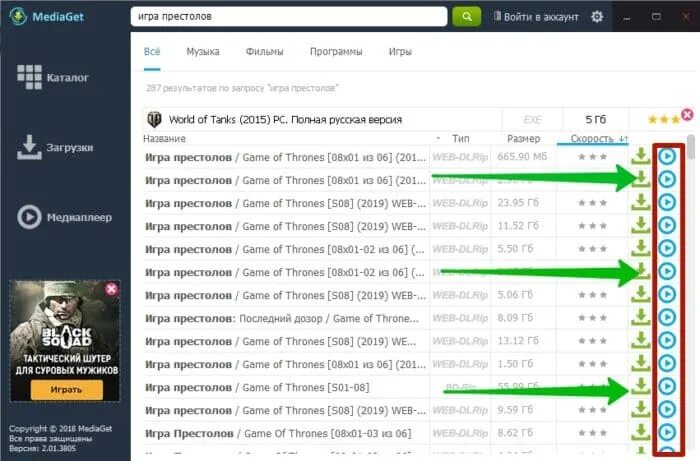Switch to the Фильмы tab
This screenshot has height=461, width=700.
[264, 52]
